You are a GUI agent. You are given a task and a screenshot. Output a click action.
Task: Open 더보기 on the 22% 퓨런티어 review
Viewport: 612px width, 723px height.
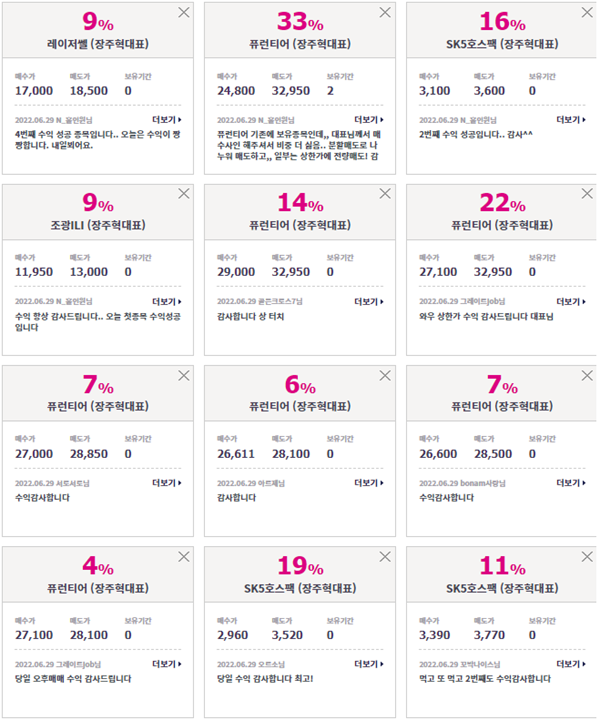pyautogui.click(x=571, y=302)
